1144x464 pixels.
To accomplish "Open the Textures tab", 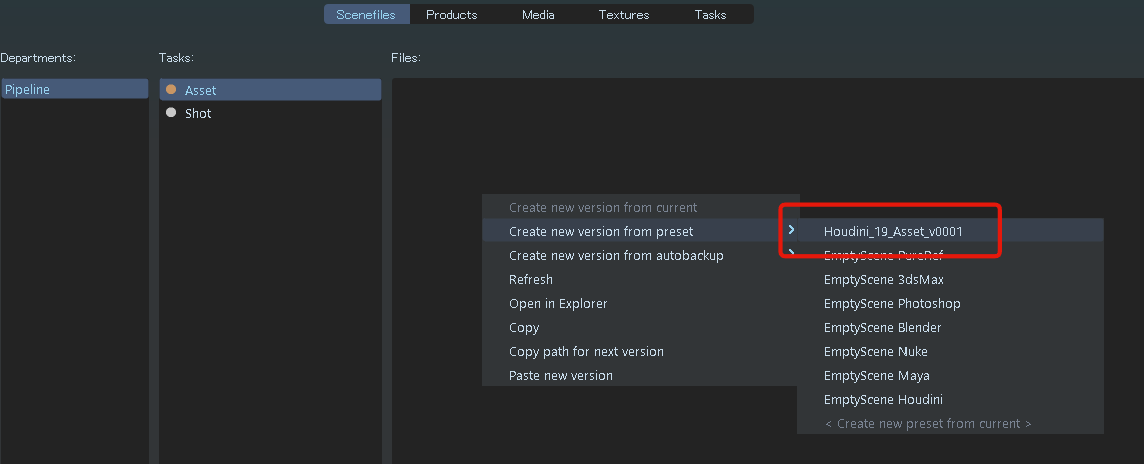I will pyautogui.click(x=624, y=15).
